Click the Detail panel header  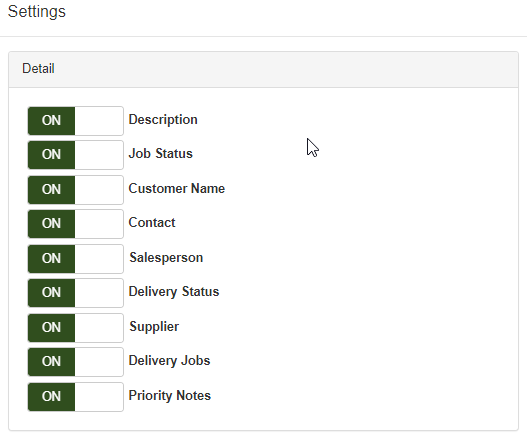coord(264,69)
